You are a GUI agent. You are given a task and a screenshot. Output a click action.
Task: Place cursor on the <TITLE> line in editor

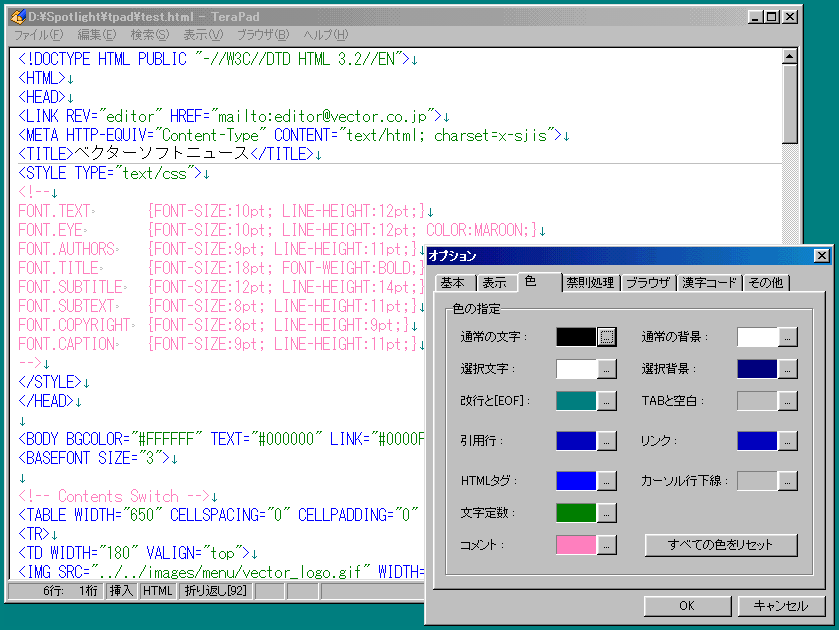click(170, 154)
